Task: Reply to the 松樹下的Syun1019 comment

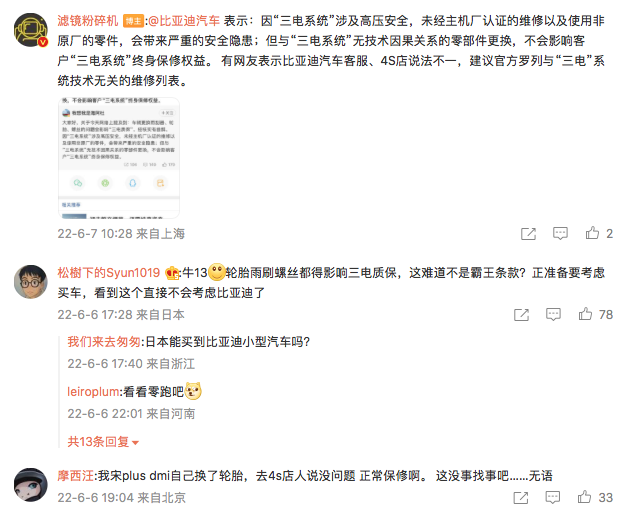Action: [x=553, y=315]
